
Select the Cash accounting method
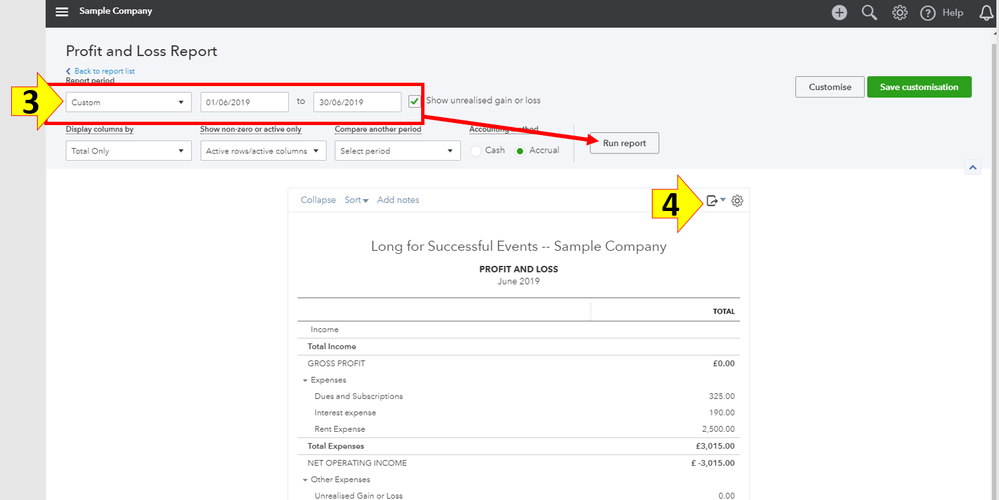tap(476, 150)
